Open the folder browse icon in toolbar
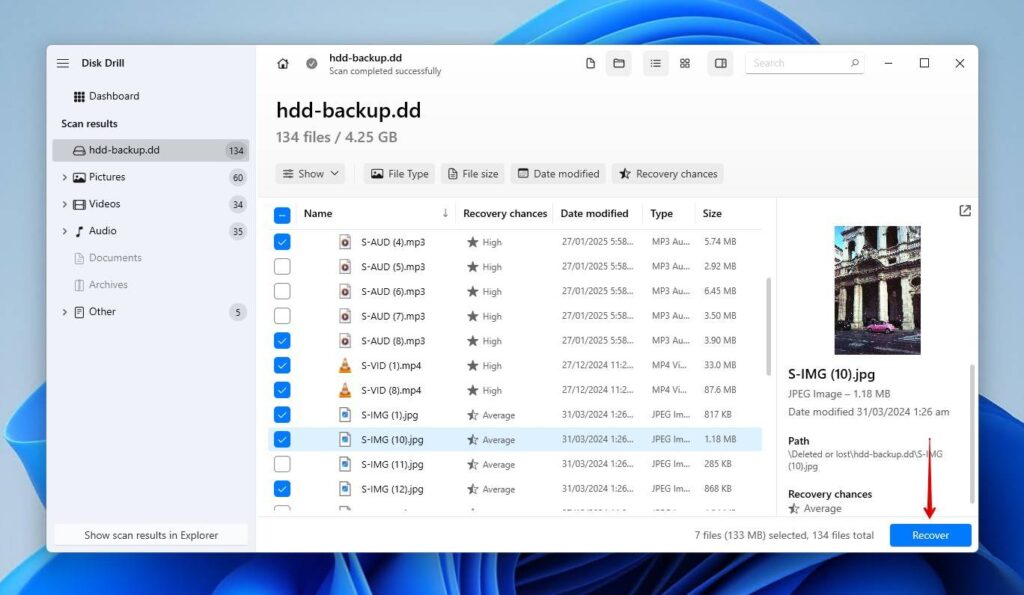Viewport: 1024px width, 595px height. tap(618, 62)
